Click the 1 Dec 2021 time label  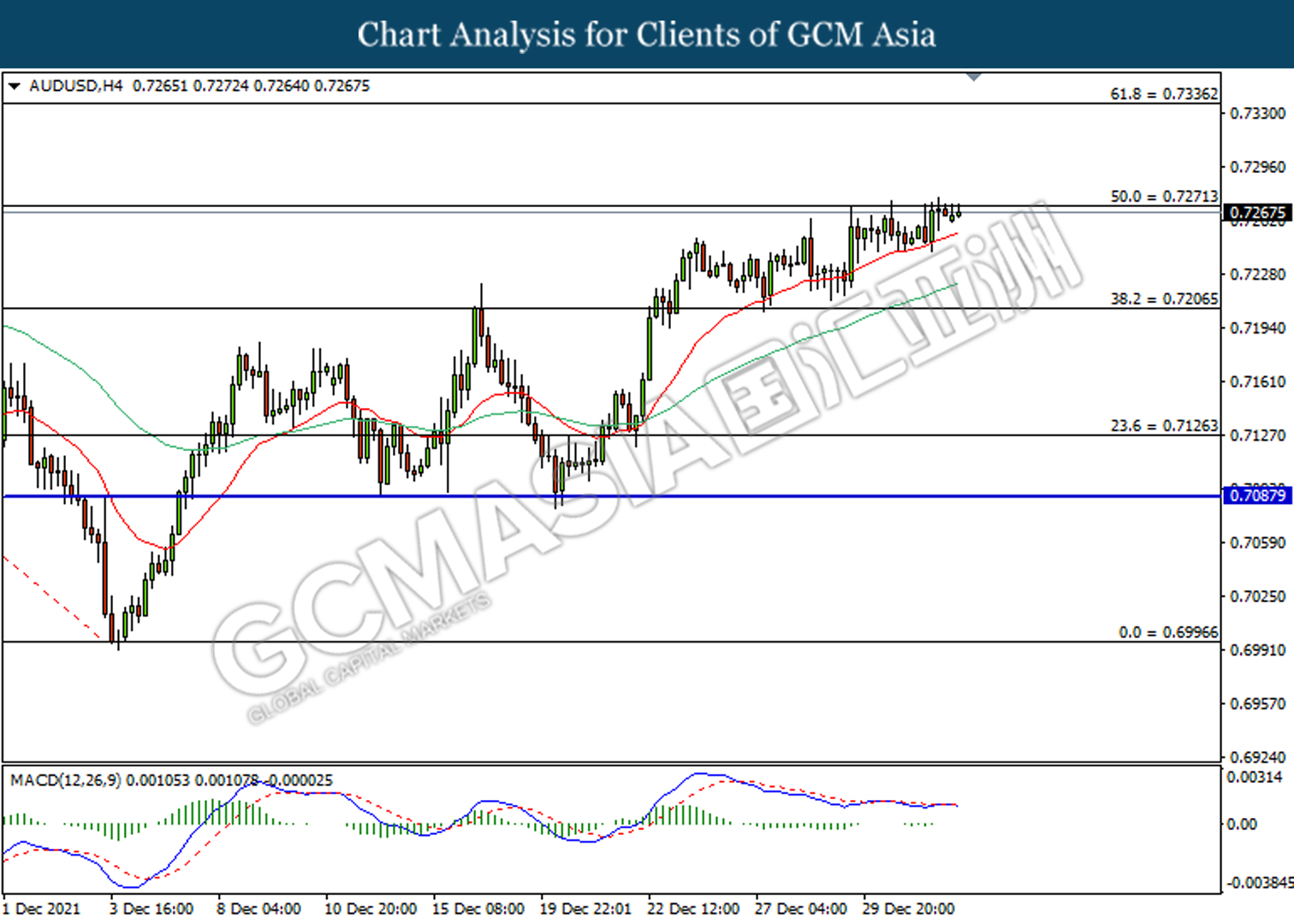click(42, 909)
